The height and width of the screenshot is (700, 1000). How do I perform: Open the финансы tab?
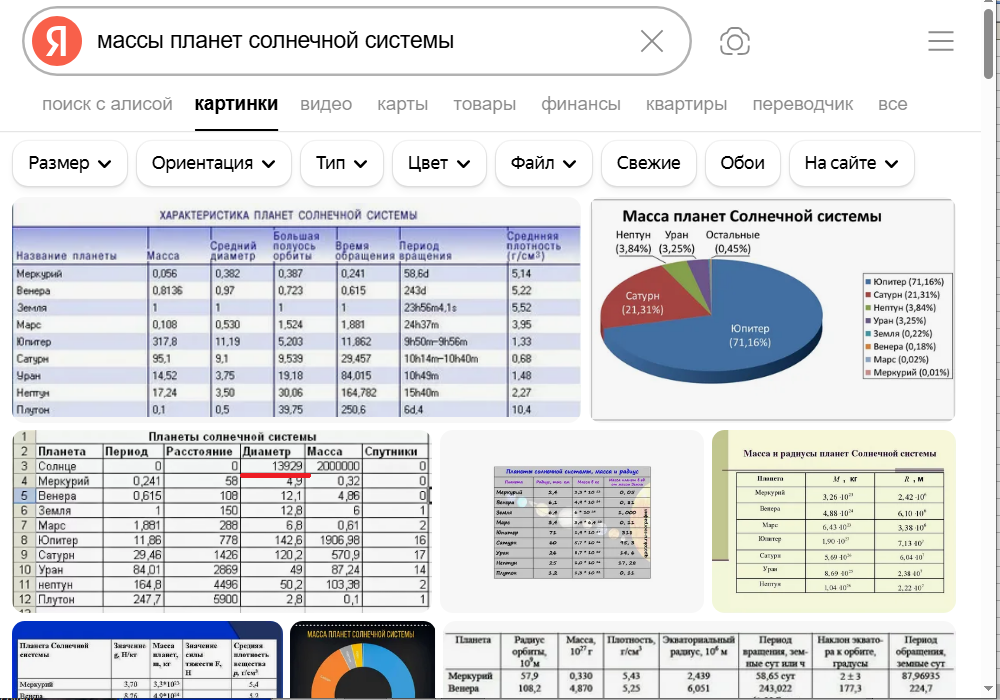(580, 104)
